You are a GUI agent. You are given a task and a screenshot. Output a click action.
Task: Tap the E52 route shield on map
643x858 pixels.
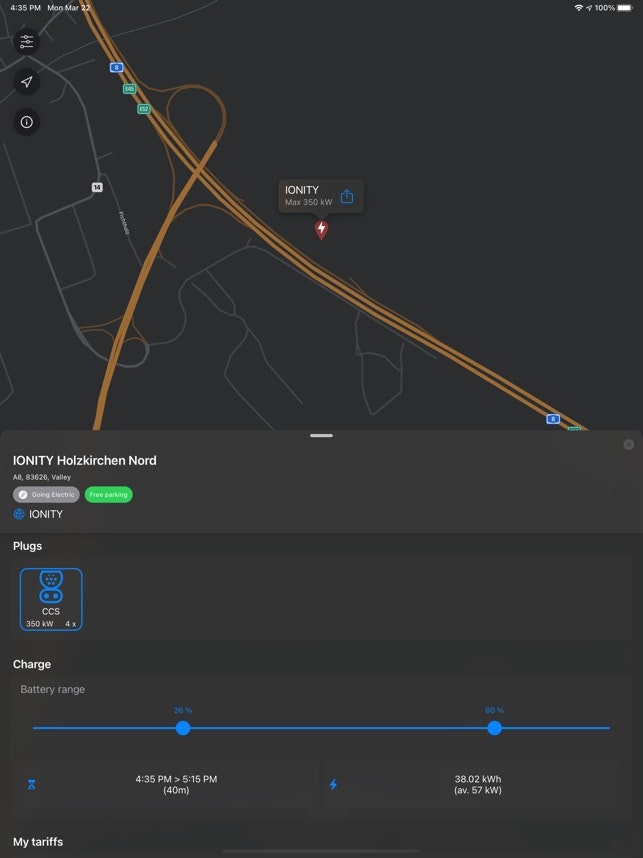[143, 109]
